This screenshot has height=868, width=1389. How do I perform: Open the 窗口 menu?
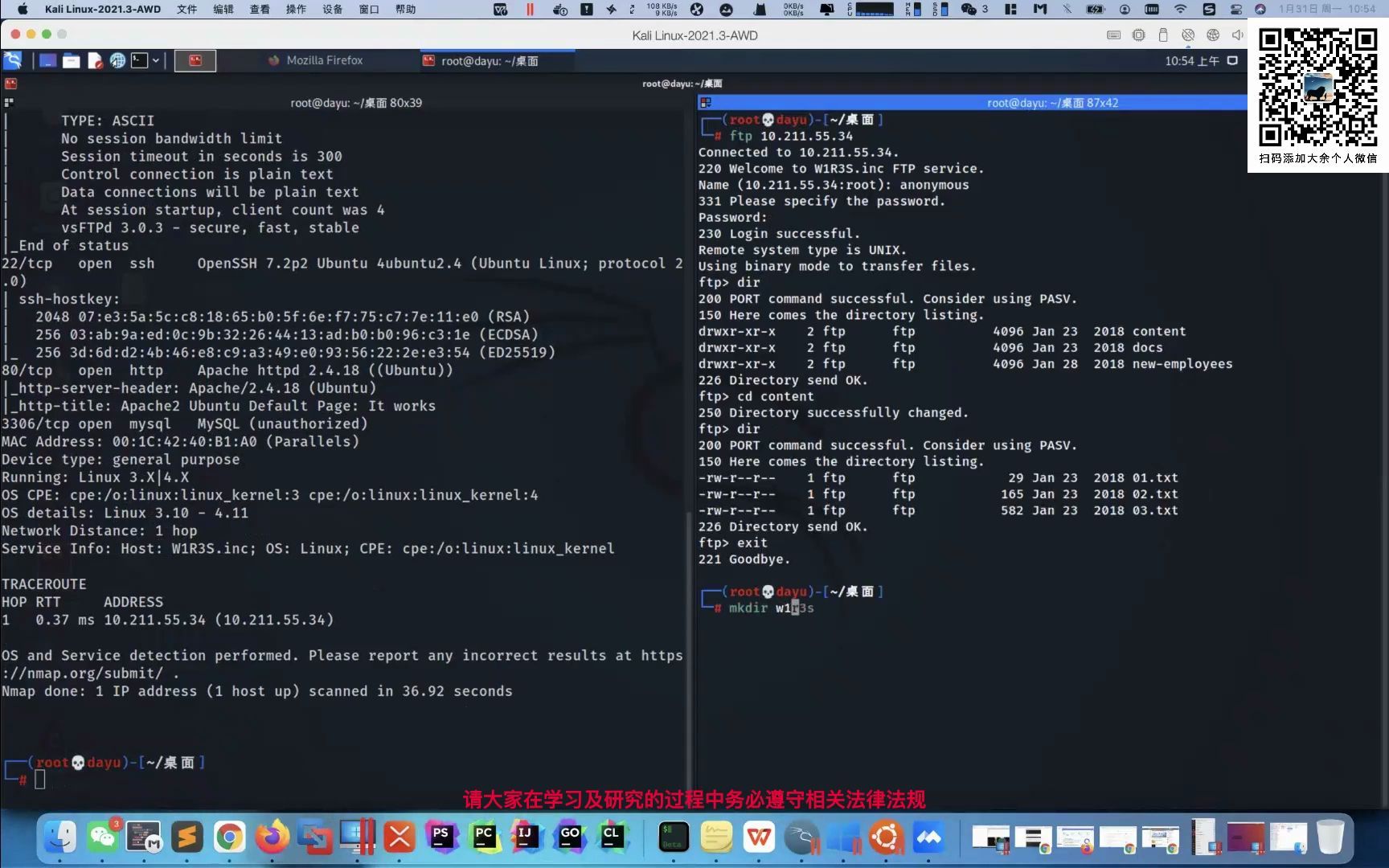[x=369, y=9]
